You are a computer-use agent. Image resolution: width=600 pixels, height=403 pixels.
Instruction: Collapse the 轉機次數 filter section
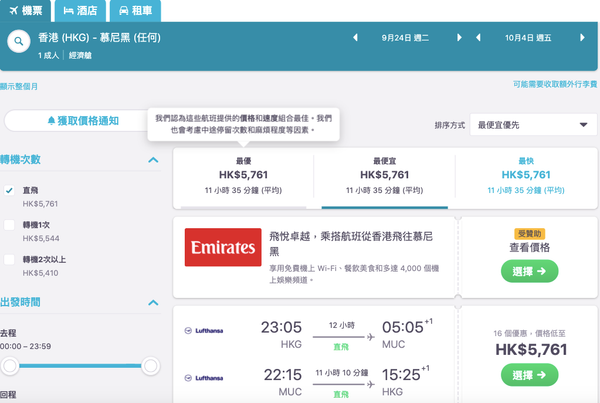click(x=153, y=160)
